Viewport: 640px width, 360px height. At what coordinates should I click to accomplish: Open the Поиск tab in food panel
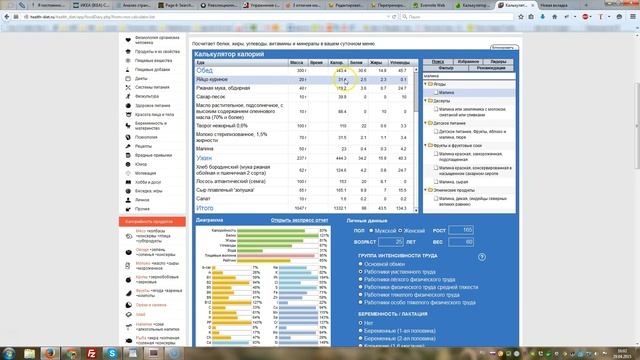point(438,62)
